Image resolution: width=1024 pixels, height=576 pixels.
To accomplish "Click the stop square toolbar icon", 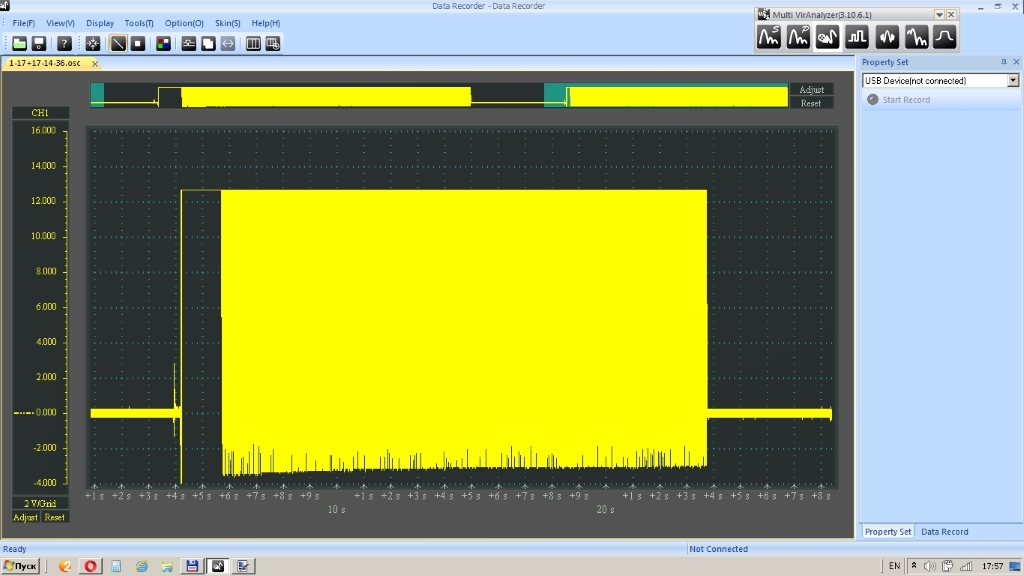I will (138, 44).
